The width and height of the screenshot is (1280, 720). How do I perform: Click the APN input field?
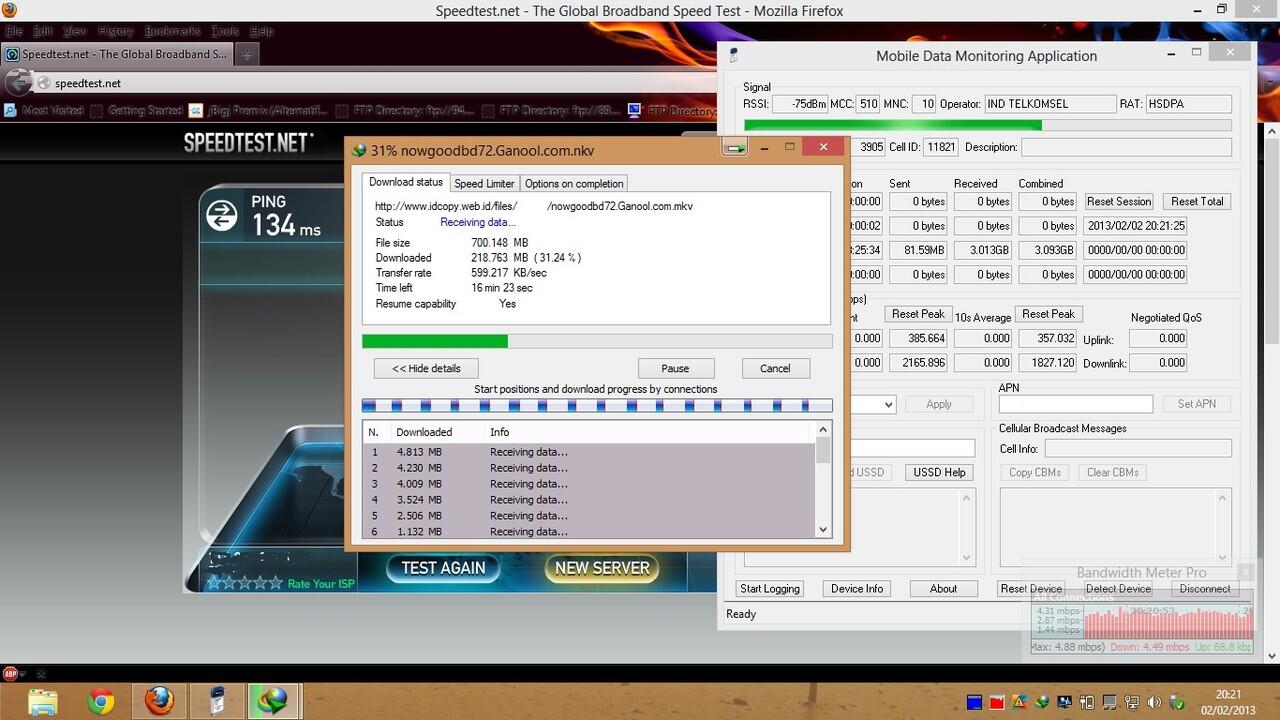coord(1075,404)
